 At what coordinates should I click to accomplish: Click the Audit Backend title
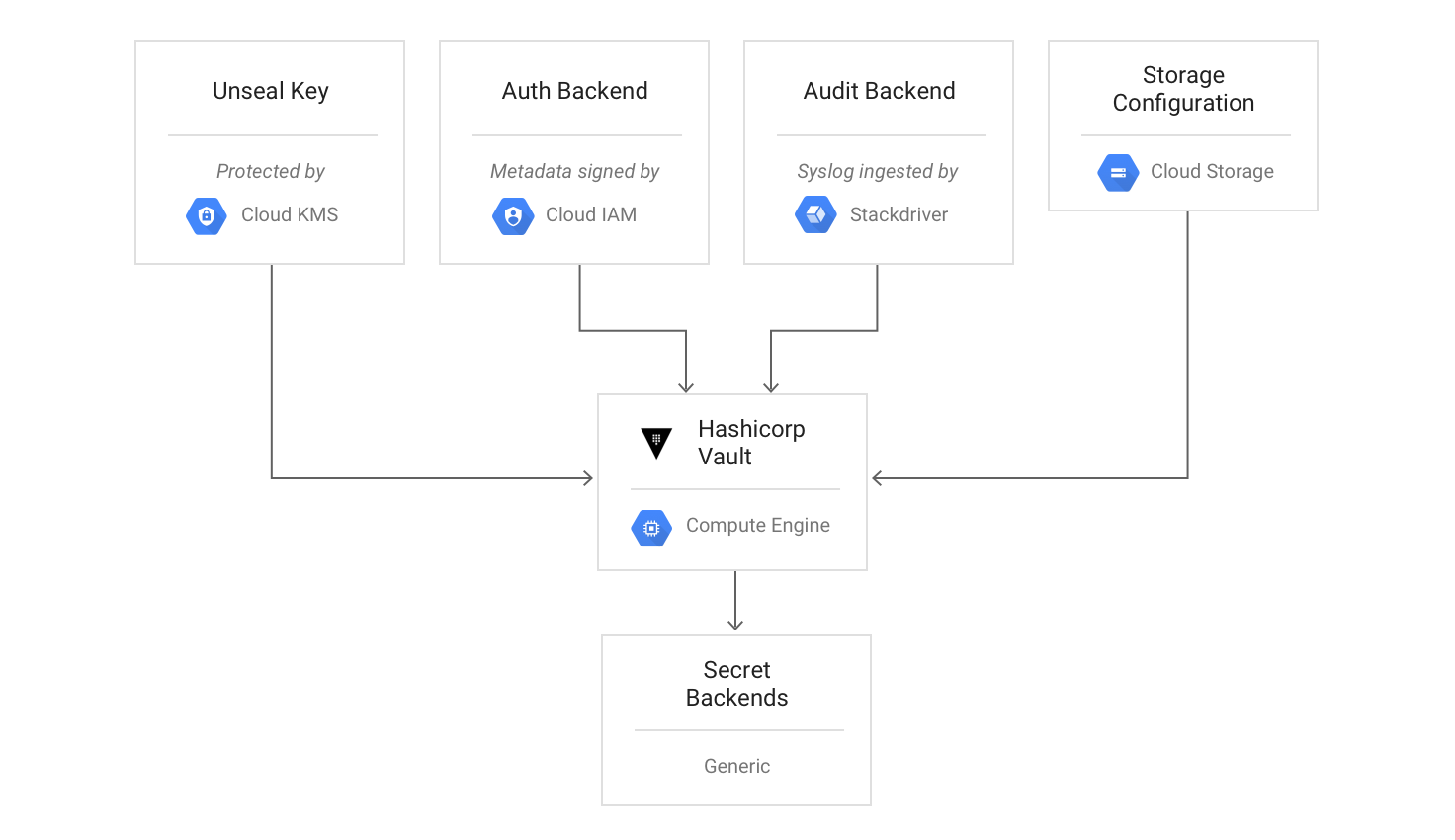pyautogui.click(x=880, y=91)
